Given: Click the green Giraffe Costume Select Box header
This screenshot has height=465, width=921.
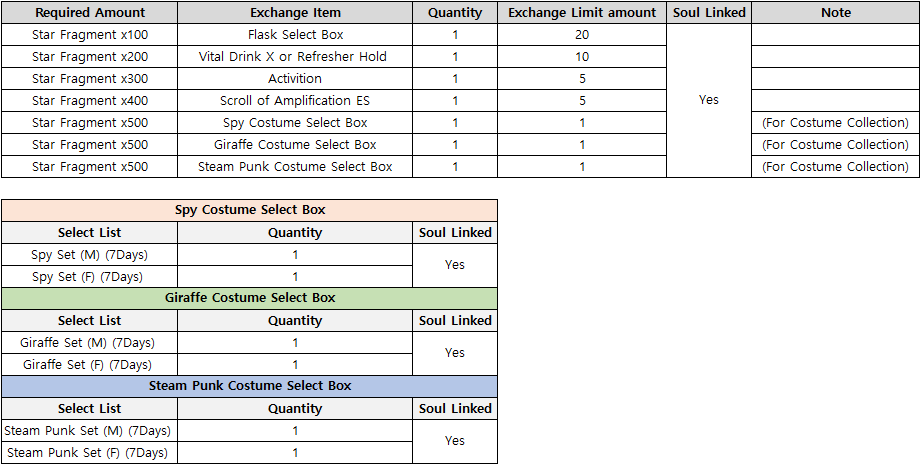Looking at the screenshot, I should point(249,298).
